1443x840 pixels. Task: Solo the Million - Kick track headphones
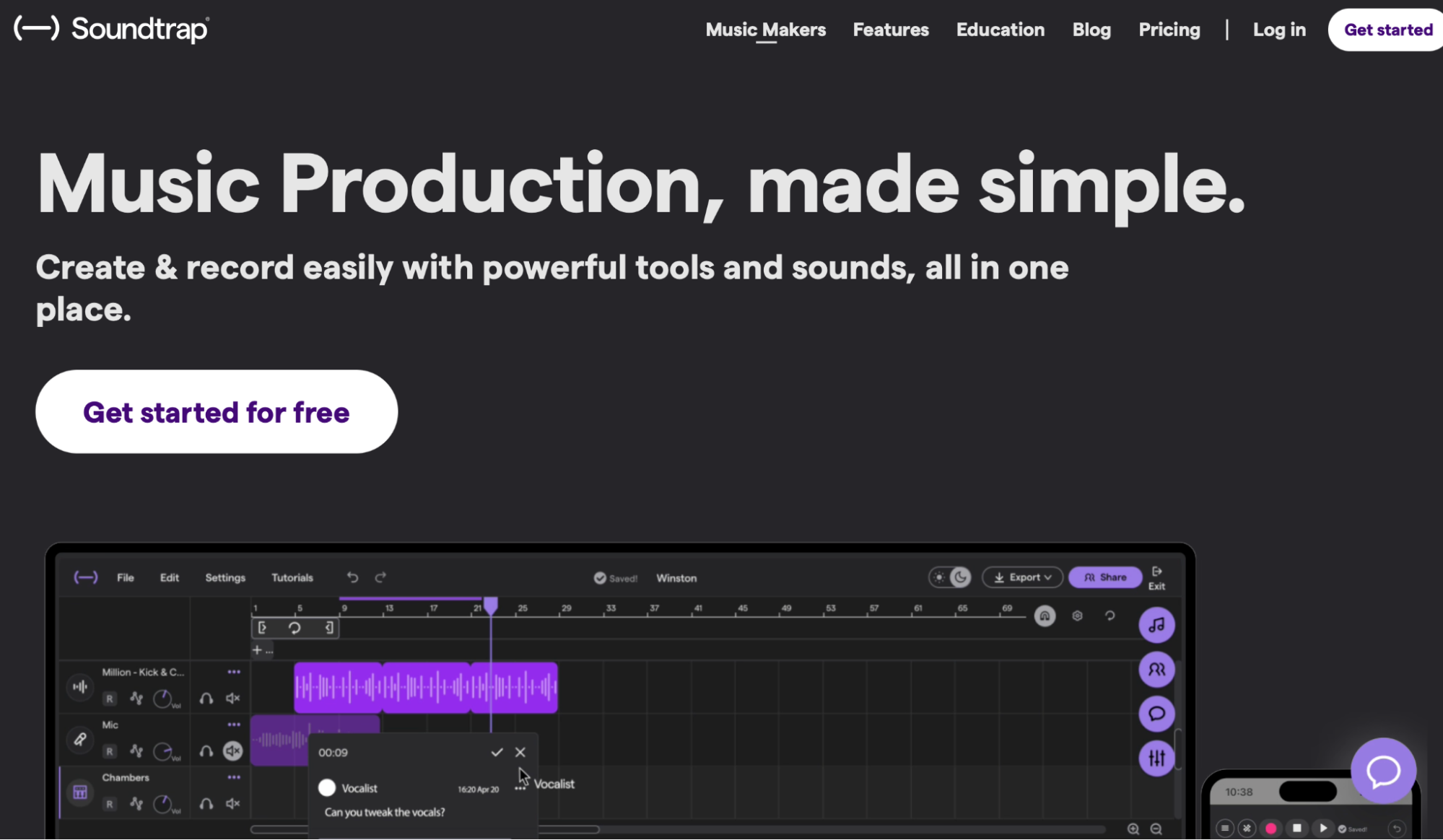[x=206, y=699]
